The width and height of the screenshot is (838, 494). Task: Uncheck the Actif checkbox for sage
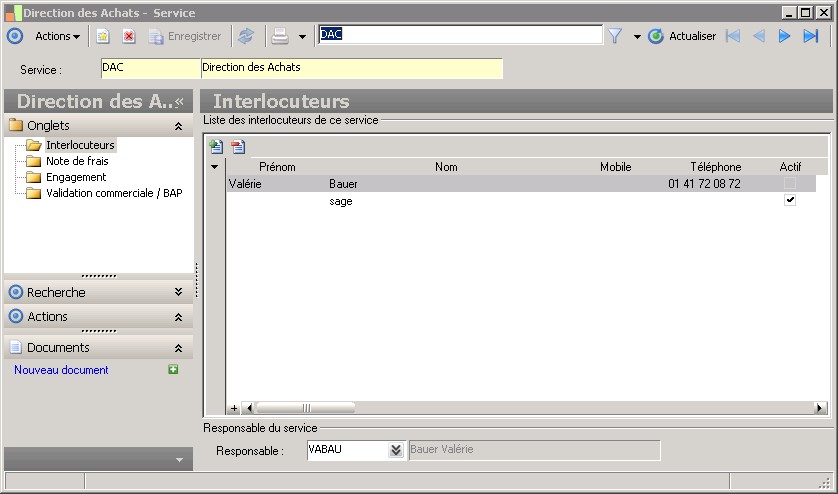coord(789,200)
